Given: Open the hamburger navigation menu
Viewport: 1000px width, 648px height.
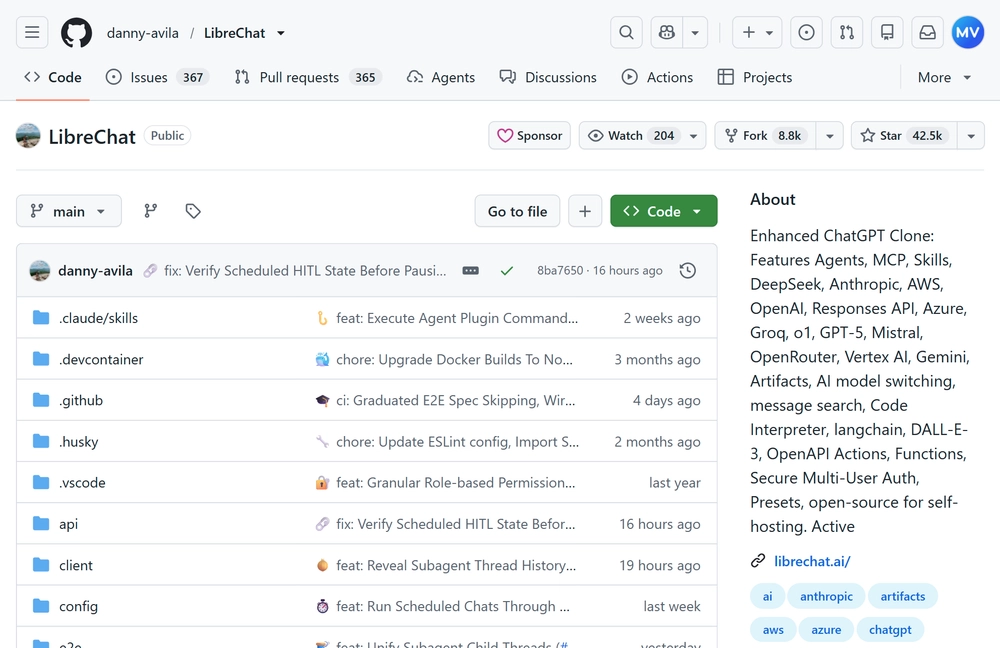Looking at the screenshot, I should tap(32, 33).
